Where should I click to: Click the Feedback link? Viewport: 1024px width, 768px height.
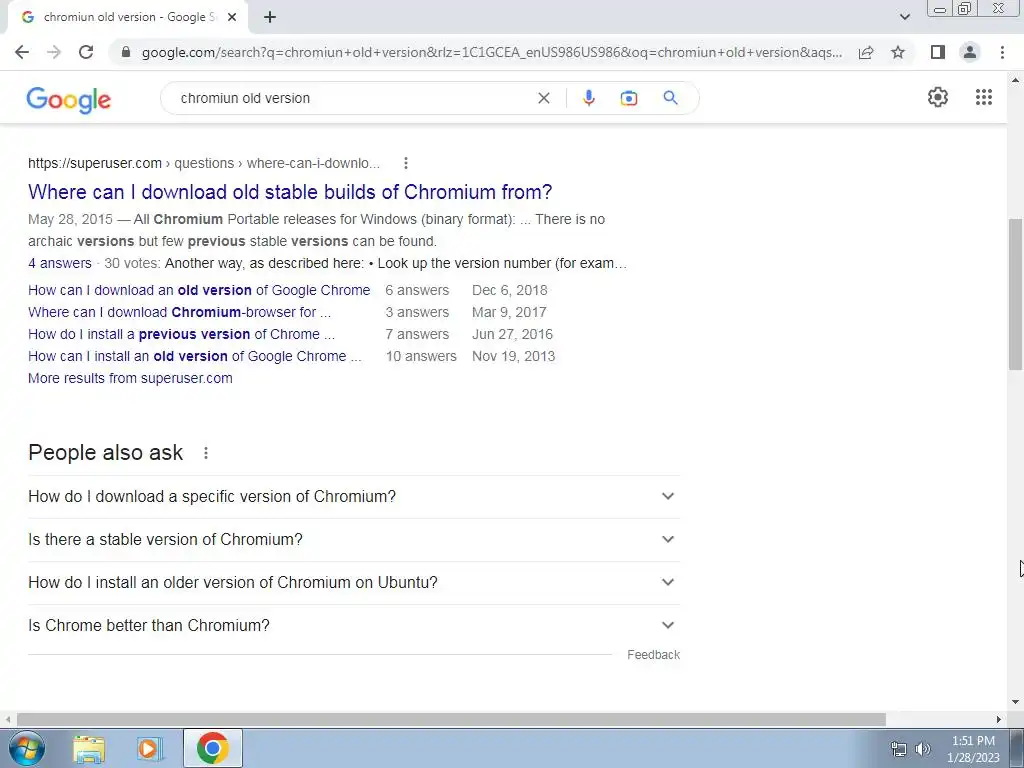(x=653, y=654)
